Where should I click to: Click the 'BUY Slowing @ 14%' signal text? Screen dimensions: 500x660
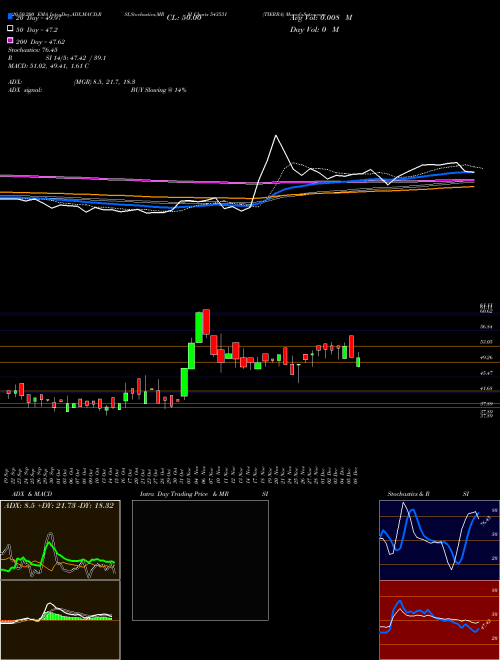tap(158, 90)
